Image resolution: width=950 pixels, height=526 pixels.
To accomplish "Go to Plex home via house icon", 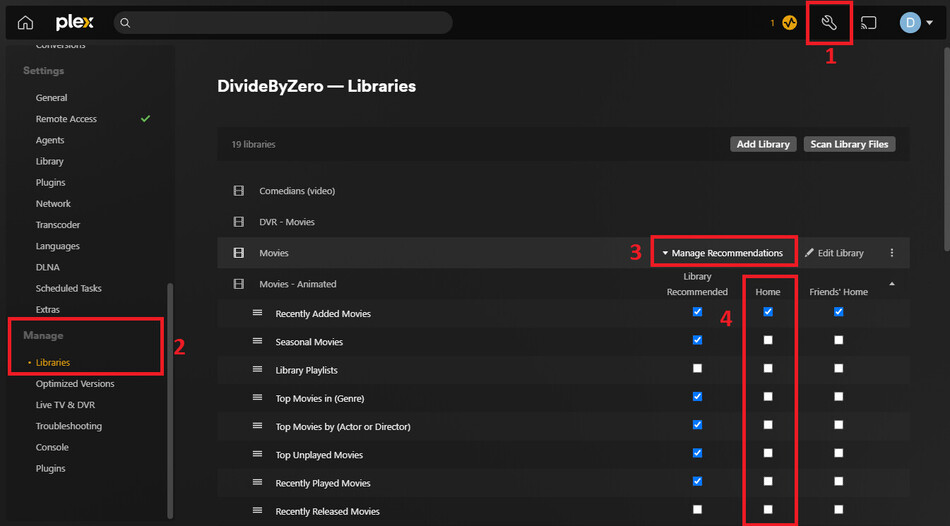I will click(x=25, y=23).
